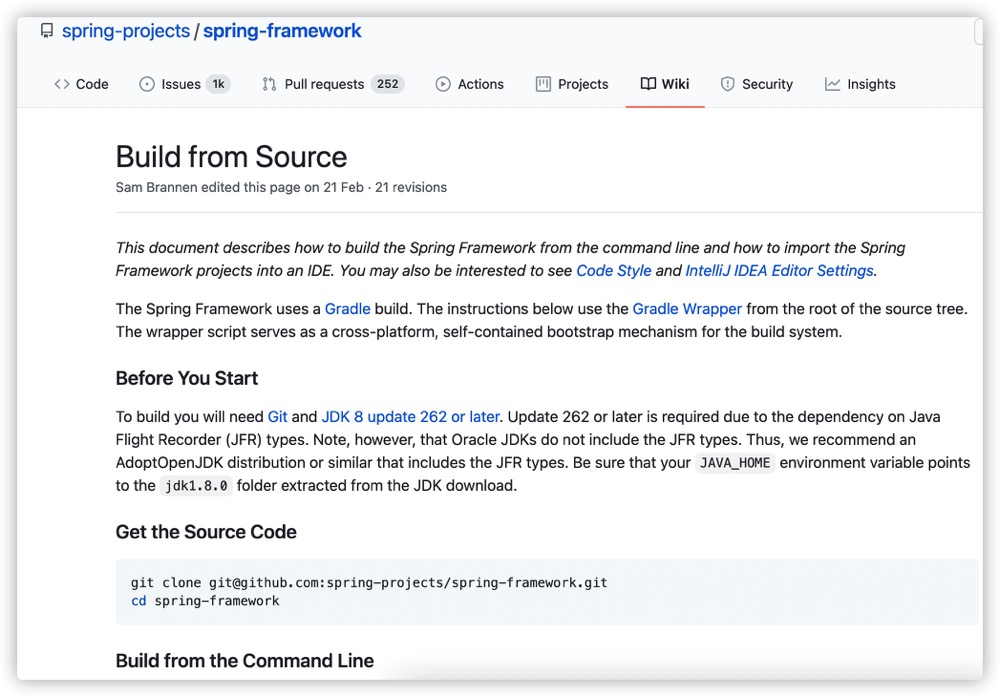Click the Issues circle-dot icon
Screen dimensions: 1000x697
tap(147, 84)
